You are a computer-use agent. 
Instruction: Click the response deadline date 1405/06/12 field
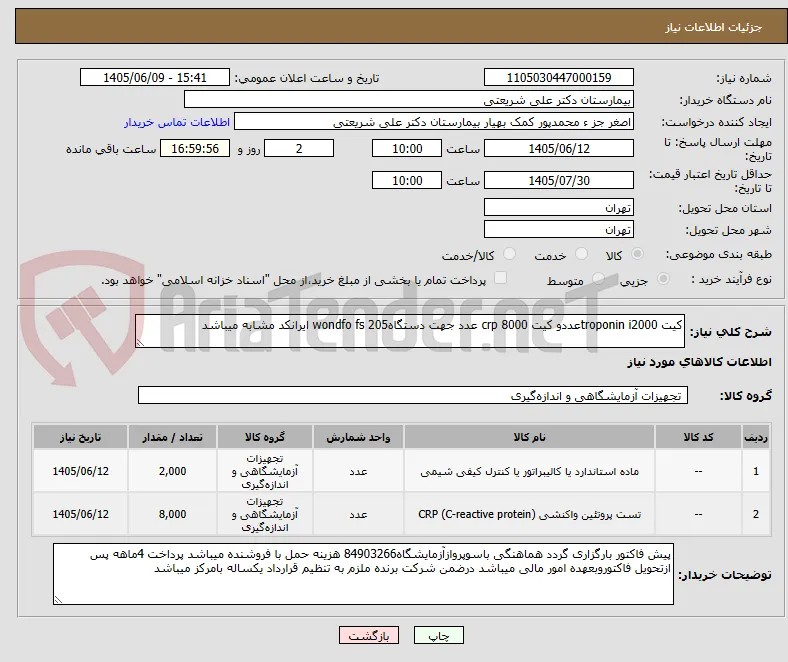559,148
